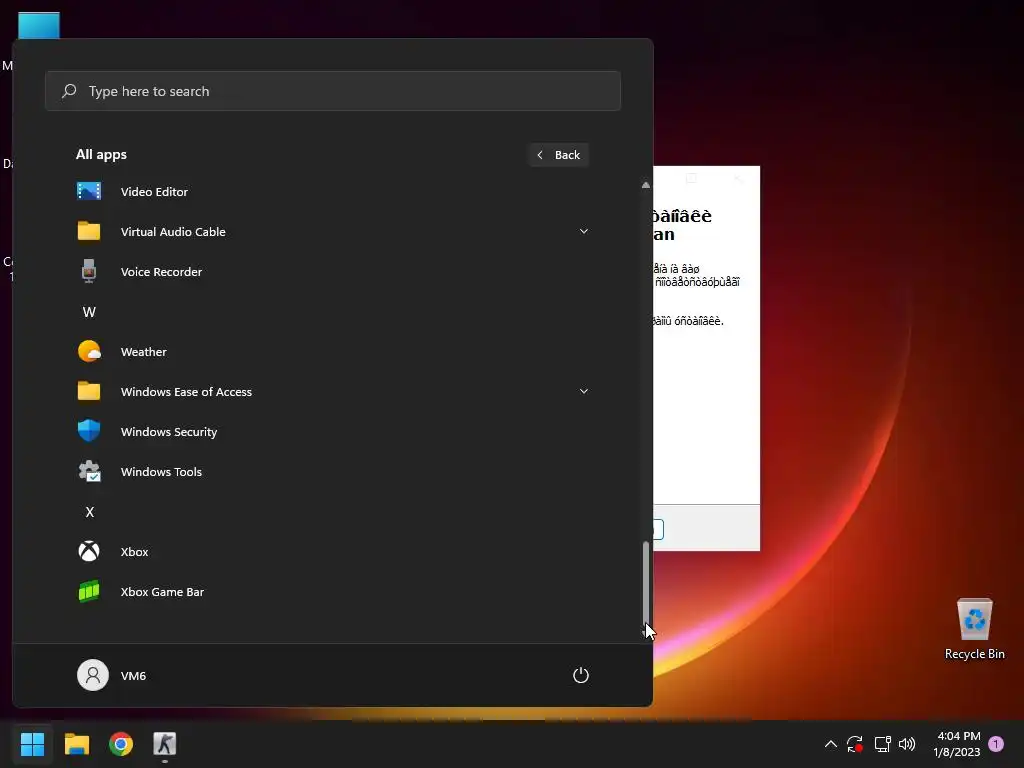1024x768 pixels.
Task: Click the Windows Tools label
Action: pyautogui.click(x=161, y=472)
